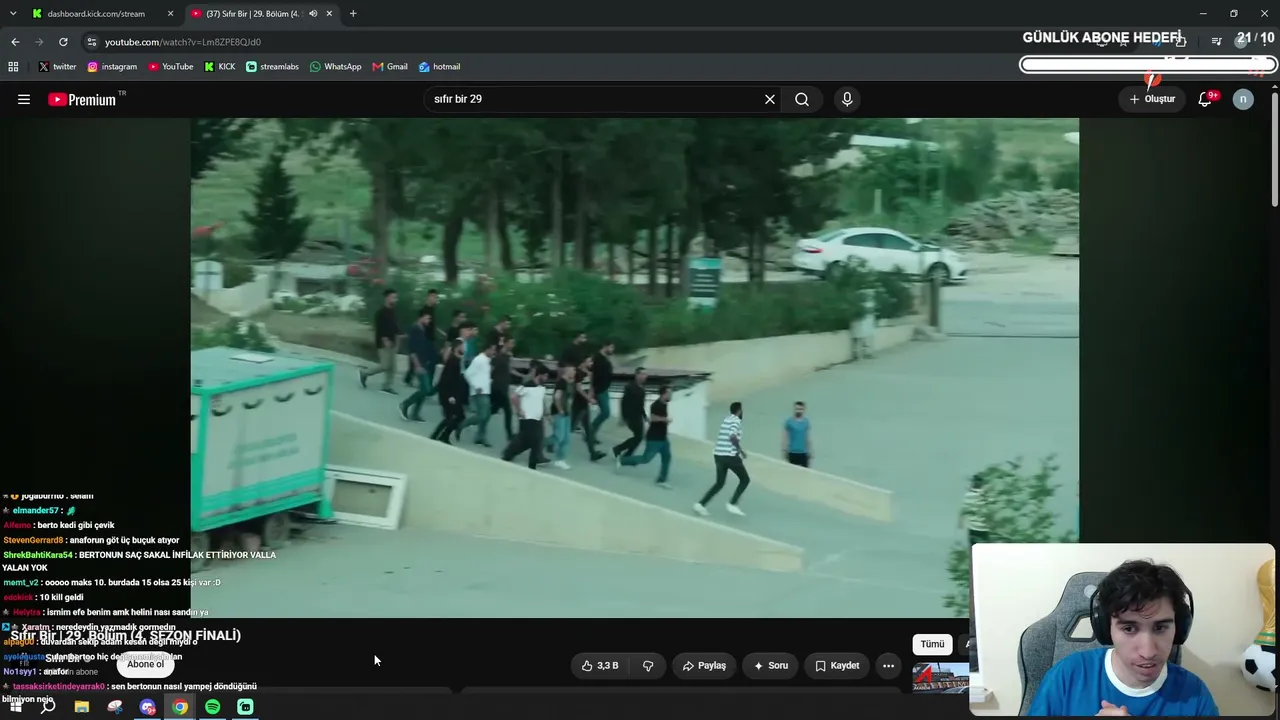This screenshot has height=720, width=1280.
Task: Open the twitter bookmark
Action: click(58, 67)
